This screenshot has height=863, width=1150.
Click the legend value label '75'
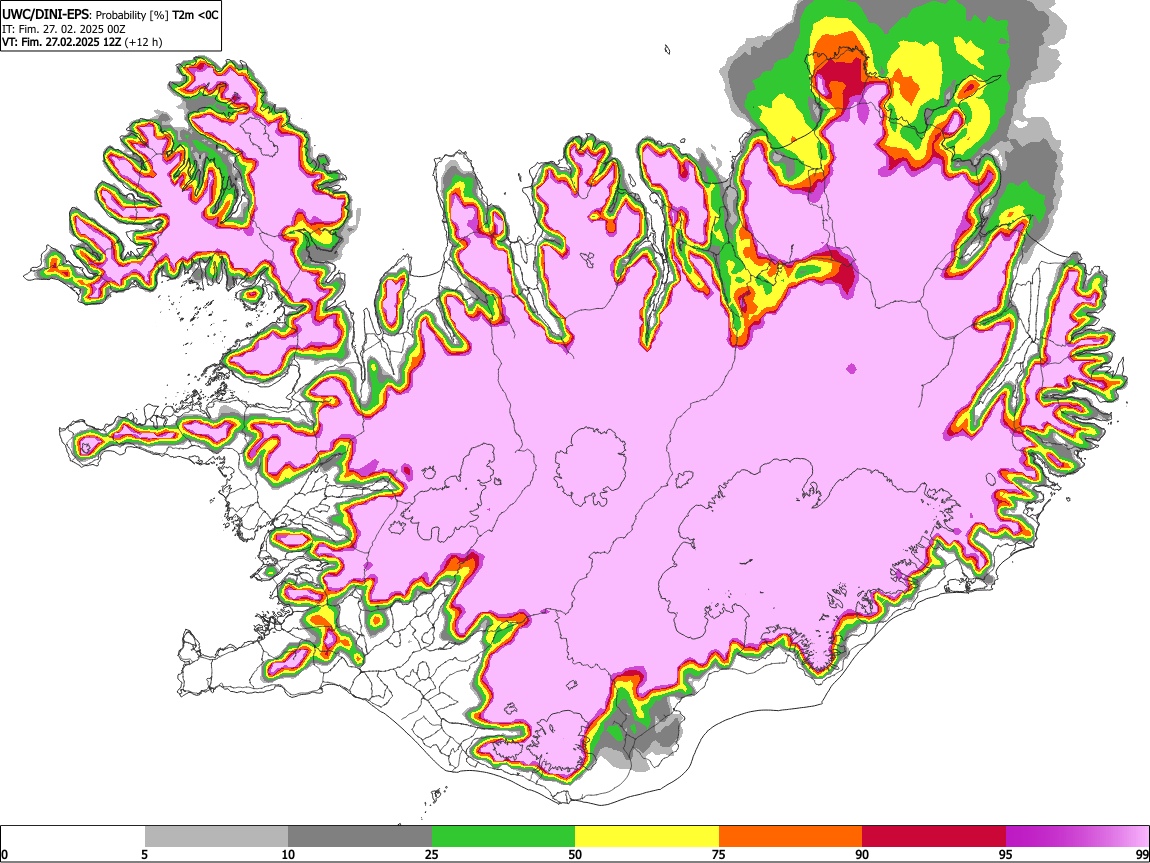(x=719, y=854)
